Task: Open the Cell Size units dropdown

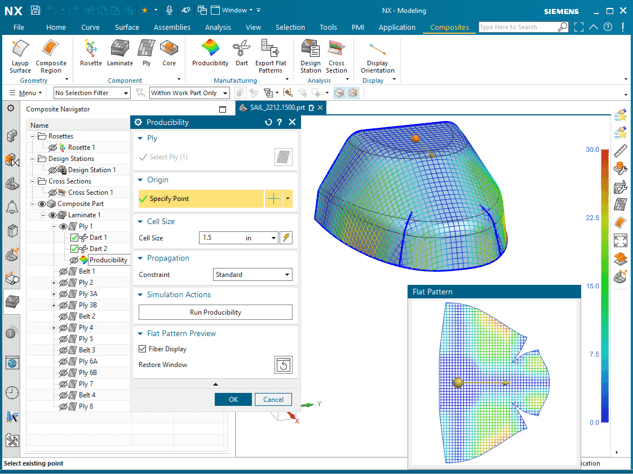Action: [x=273, y=238]
